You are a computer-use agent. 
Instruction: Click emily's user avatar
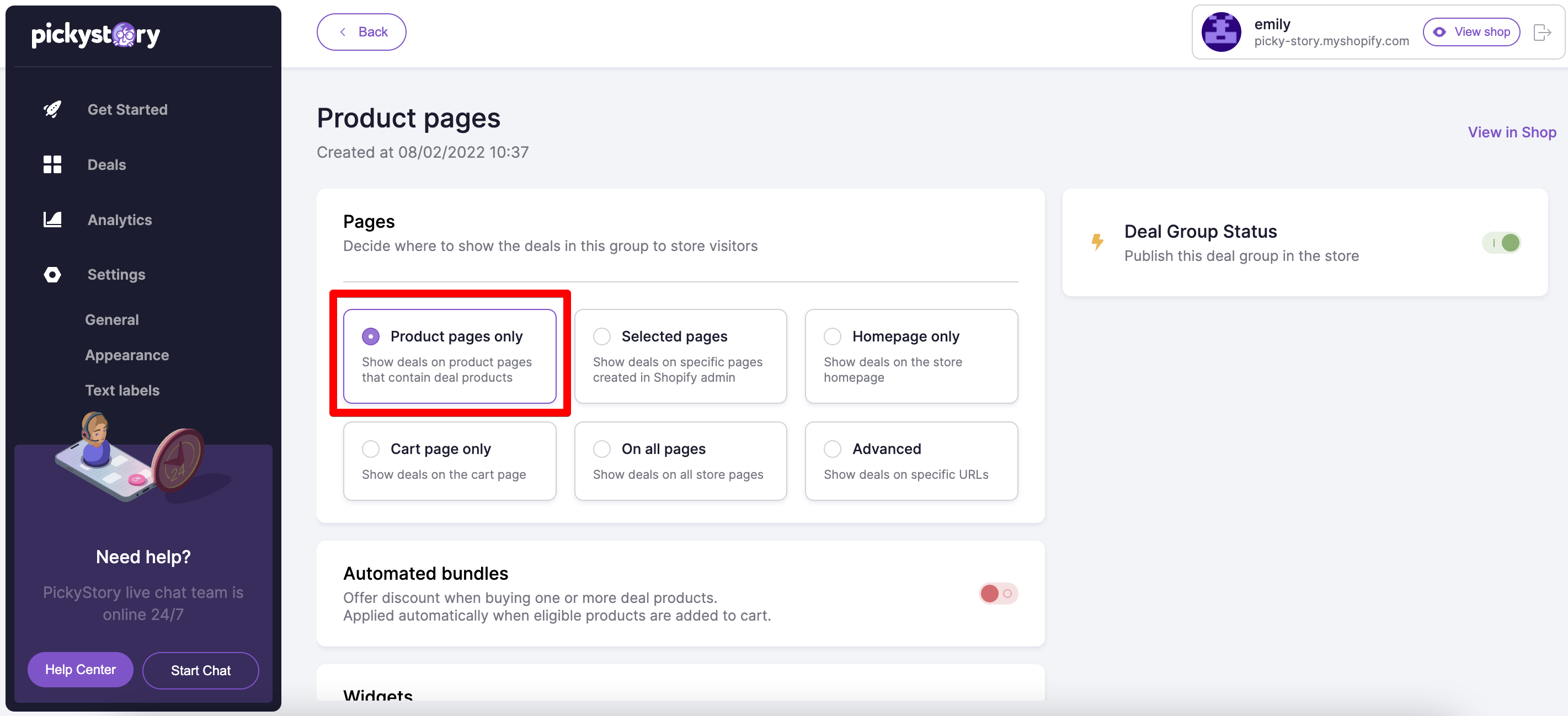[x=1220, y=32]
